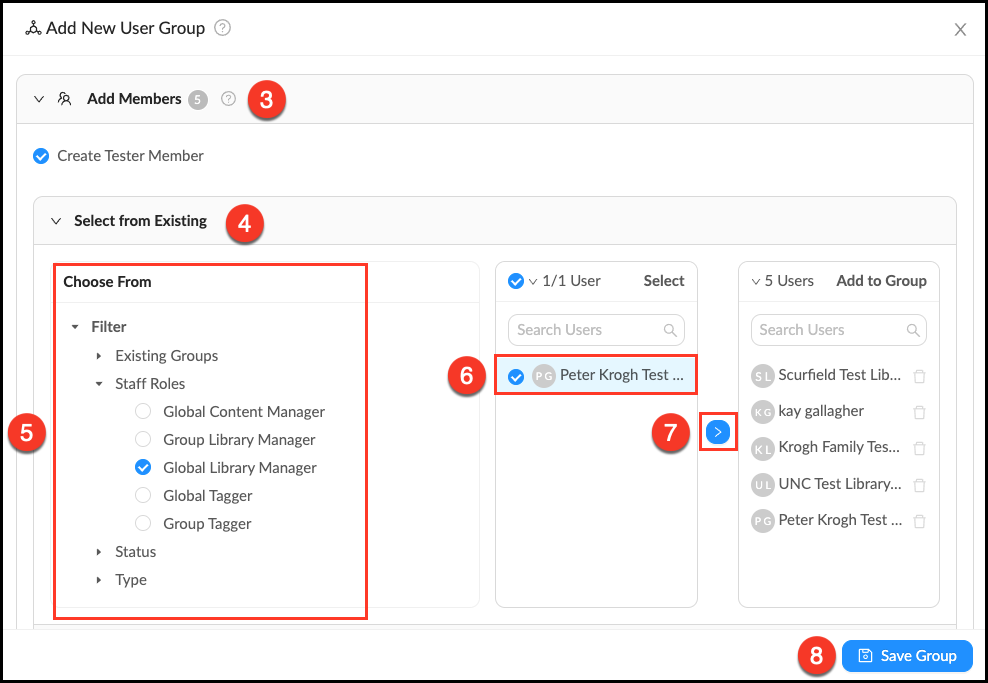Expand the Status filter category
Screen dimensions: 988x683
pyautogui.click(x=99, y=551)
